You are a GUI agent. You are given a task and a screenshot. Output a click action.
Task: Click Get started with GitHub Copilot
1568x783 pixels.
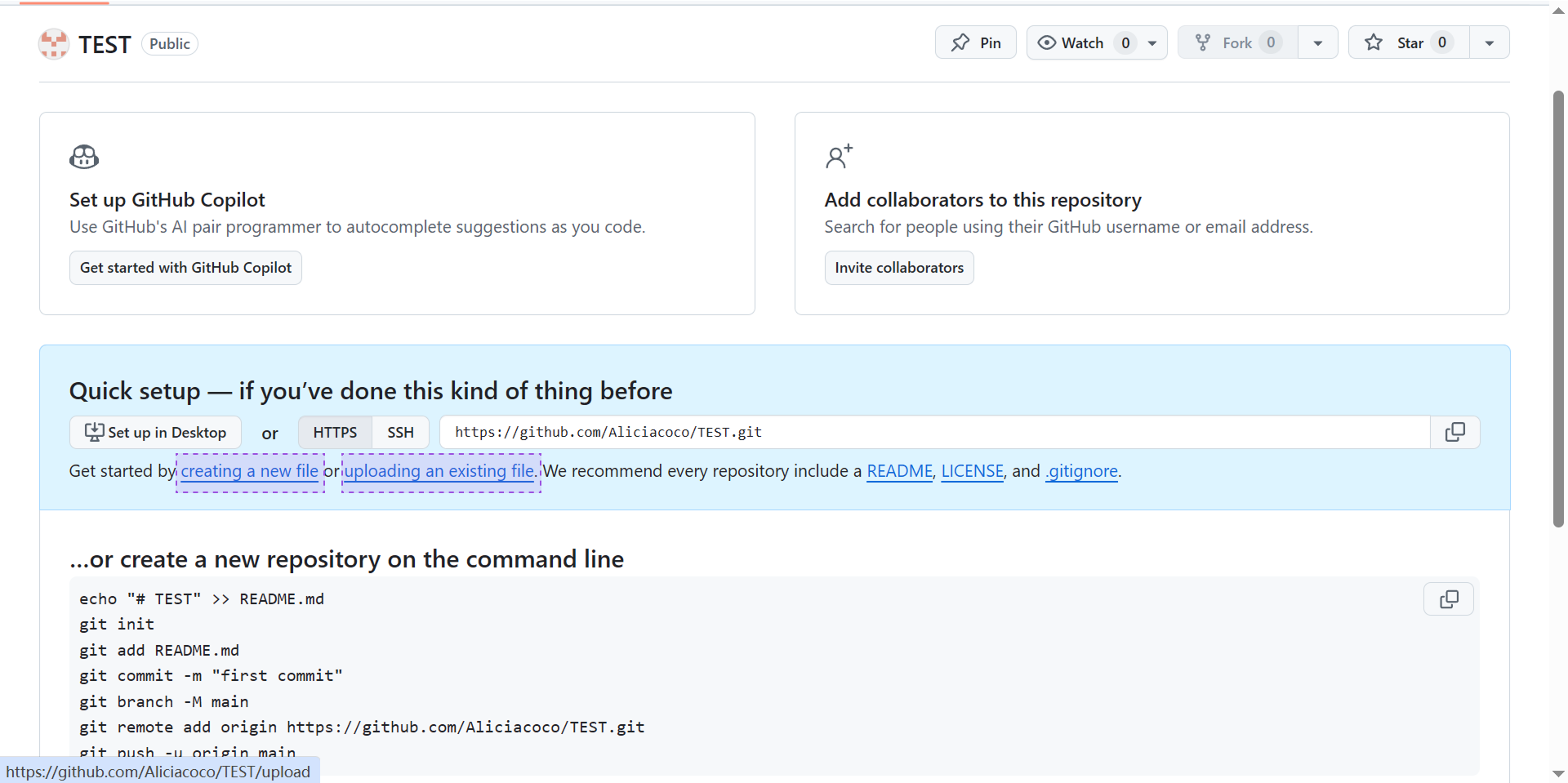click(x=185, y=268)
